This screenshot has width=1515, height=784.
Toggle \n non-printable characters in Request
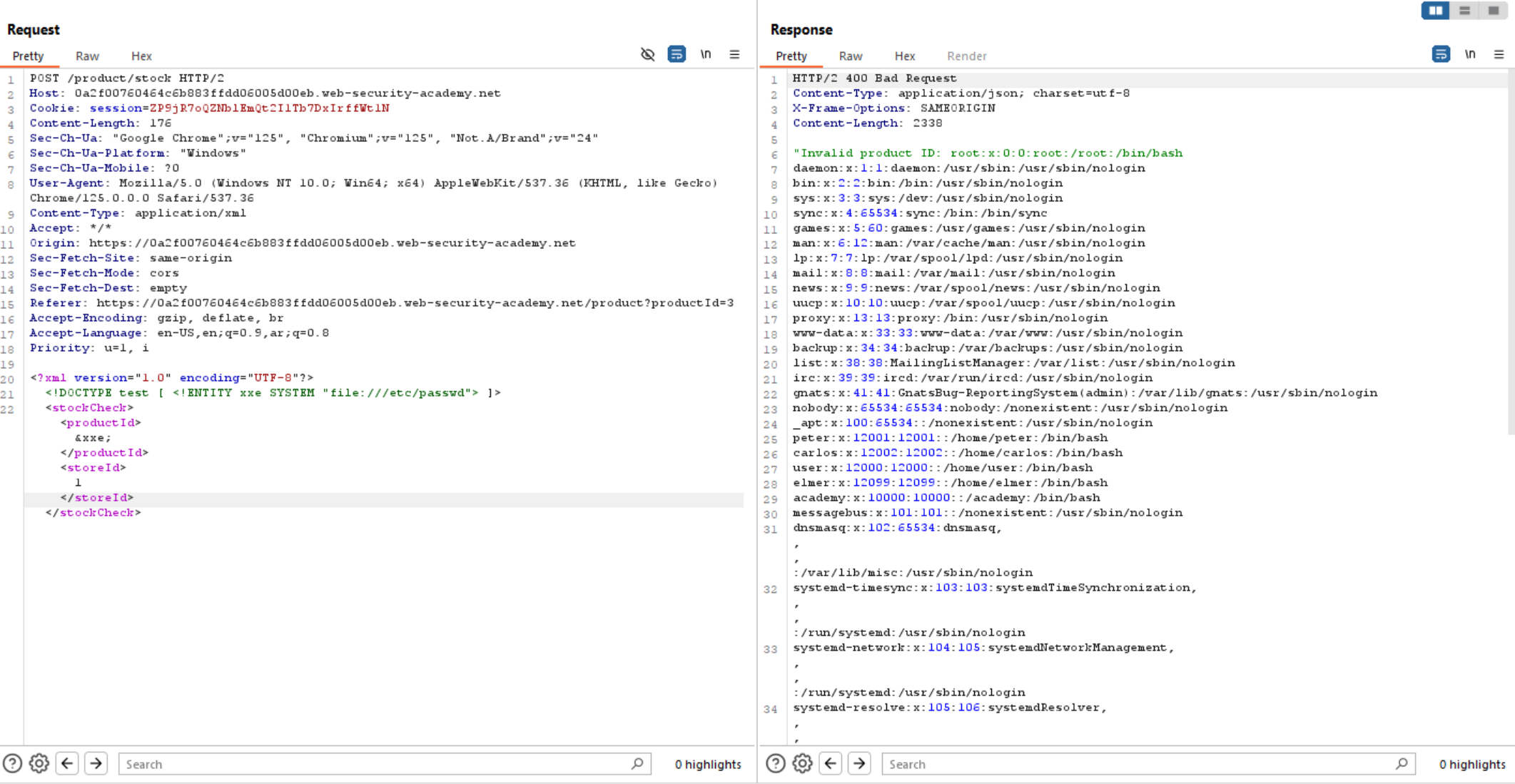[706, 54]
